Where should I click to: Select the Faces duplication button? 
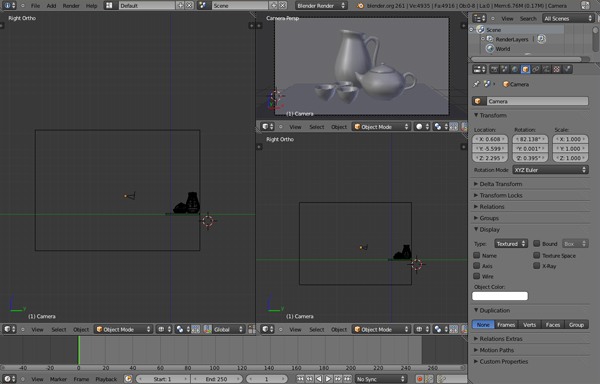[x=553, y=325]
